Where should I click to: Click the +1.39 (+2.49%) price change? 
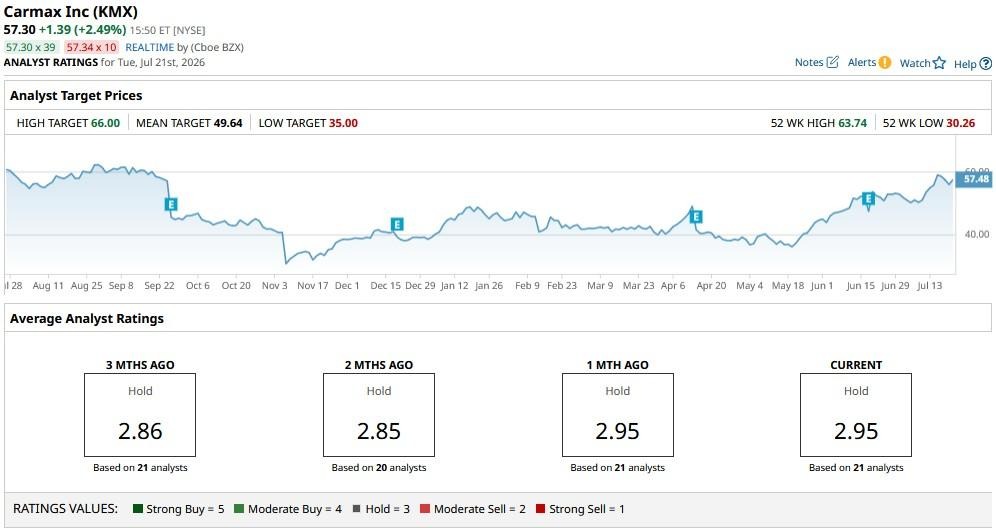tap(83, 29)
